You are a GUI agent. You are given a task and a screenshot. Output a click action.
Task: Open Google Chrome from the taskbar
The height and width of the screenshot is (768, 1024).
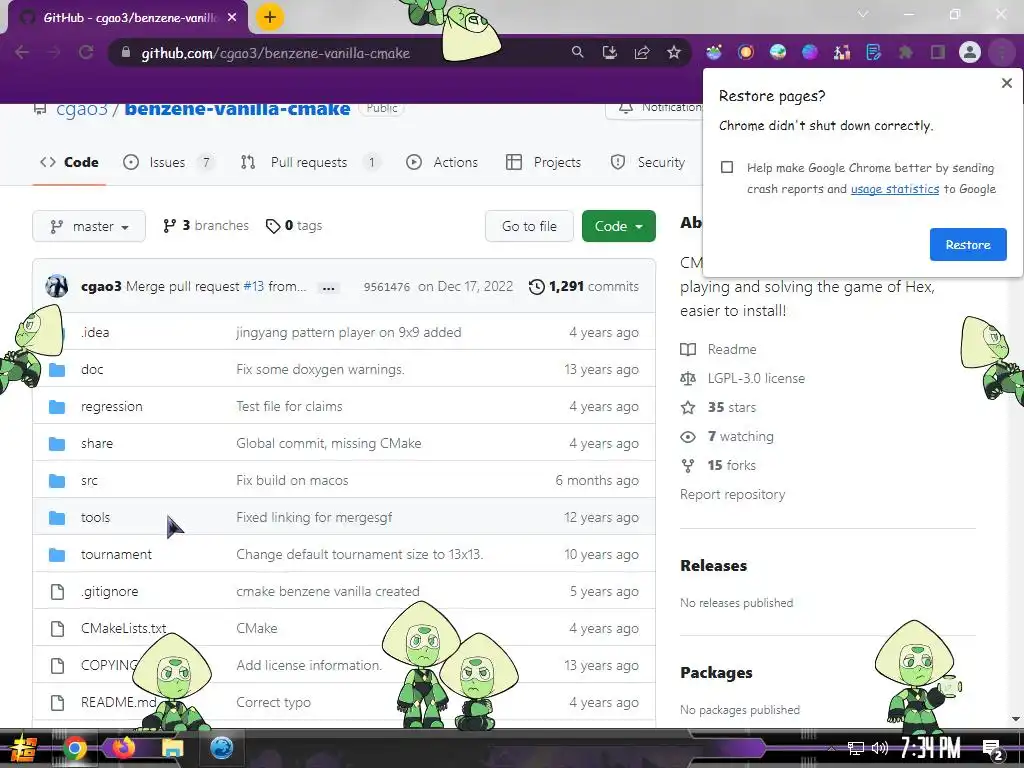[74, 748]
